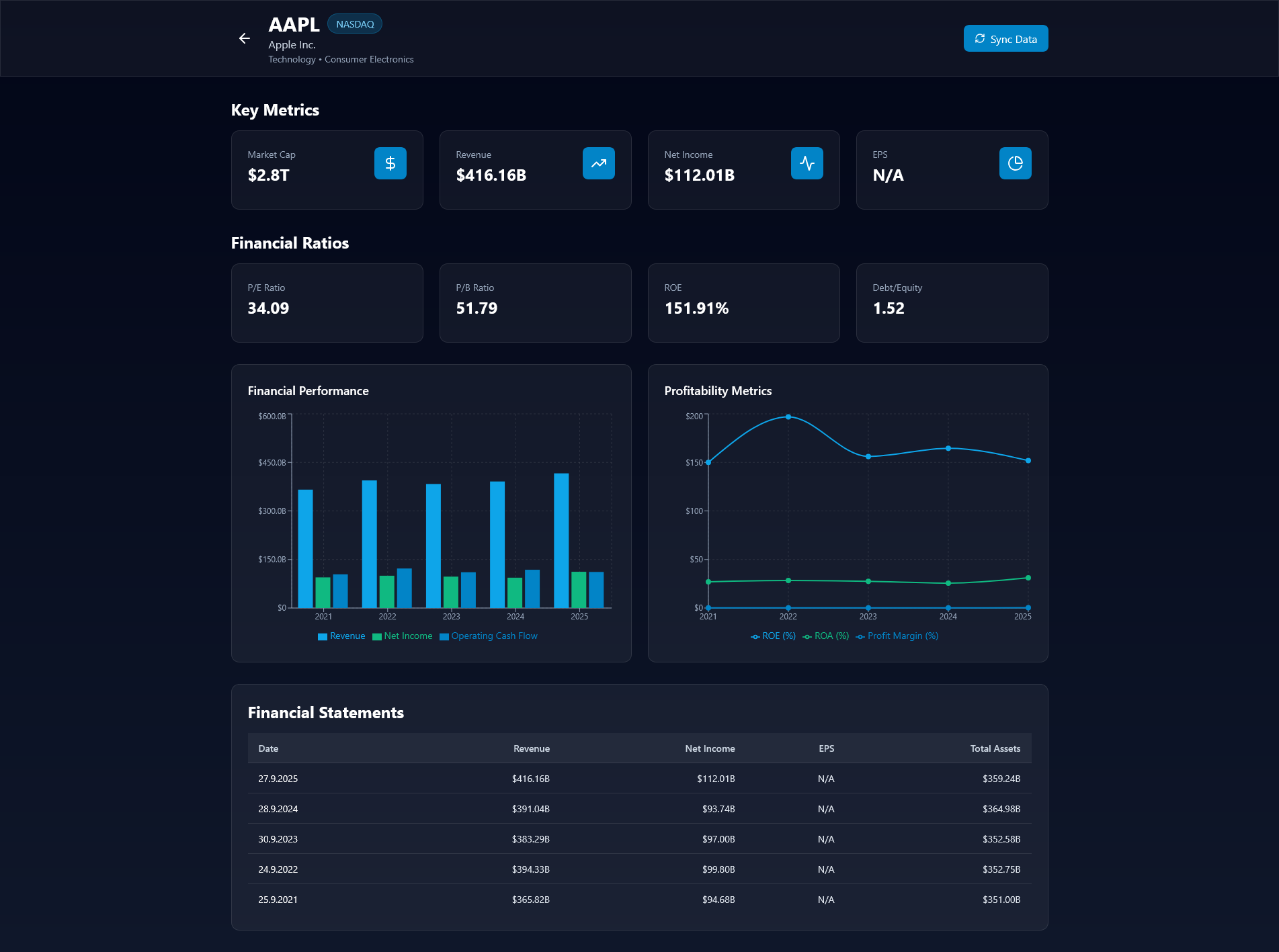Click the 2025 Revenue bar

click(x=561, y=540)
